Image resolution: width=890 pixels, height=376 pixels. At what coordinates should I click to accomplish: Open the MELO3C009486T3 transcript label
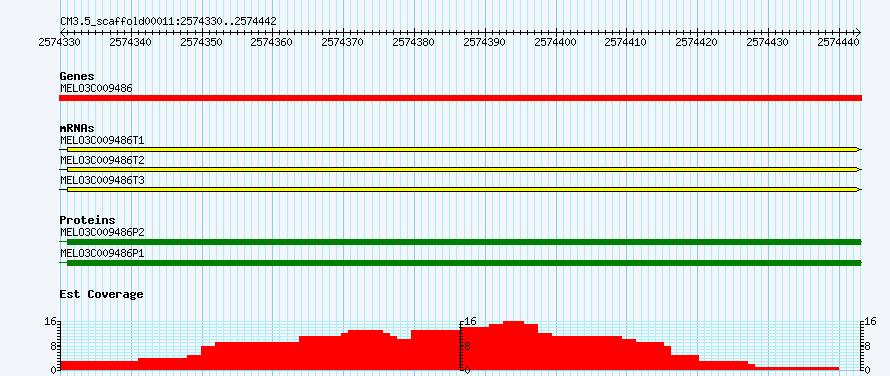pos(102,180)
